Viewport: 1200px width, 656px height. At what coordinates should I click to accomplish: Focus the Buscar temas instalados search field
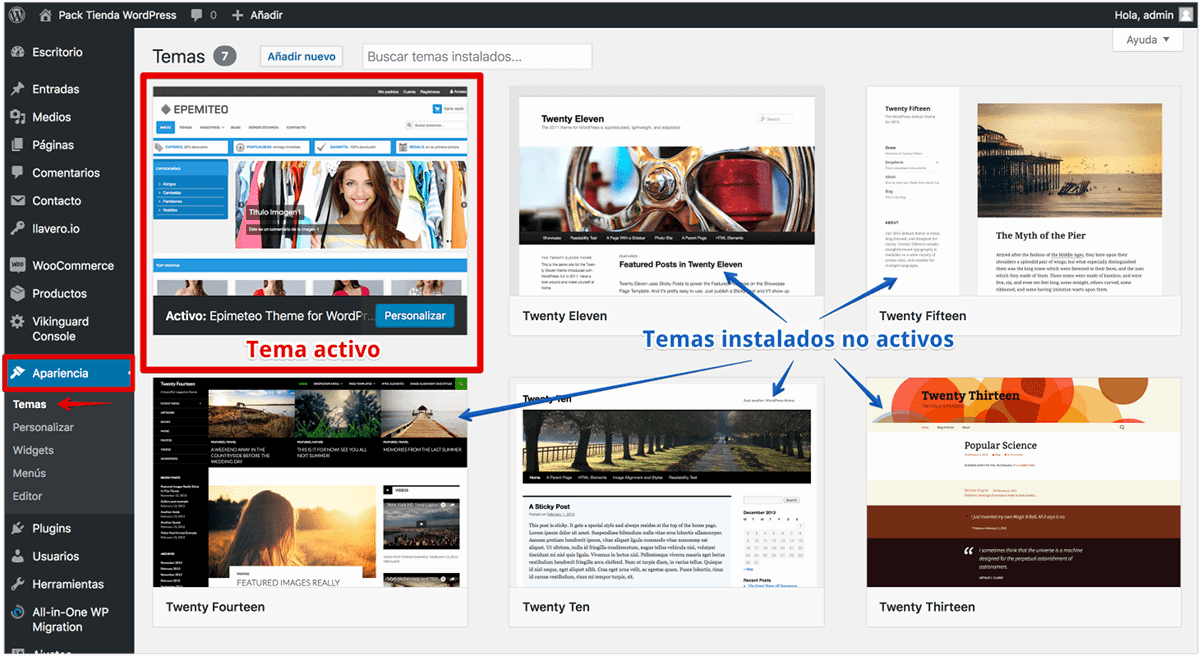coord(477,57)
